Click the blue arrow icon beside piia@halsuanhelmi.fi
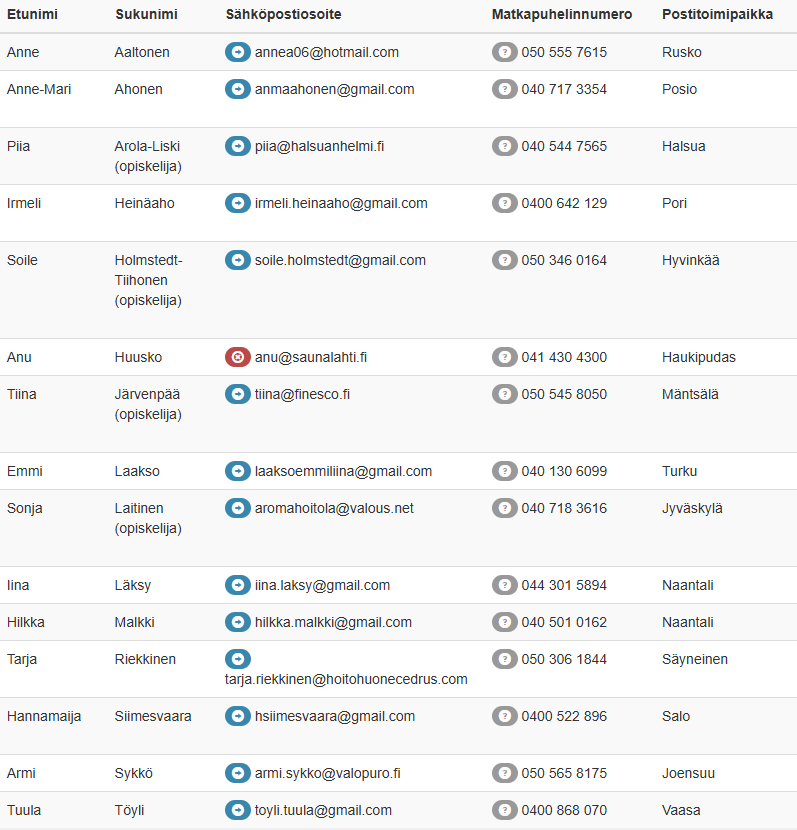797x830 pixels. 238,146
